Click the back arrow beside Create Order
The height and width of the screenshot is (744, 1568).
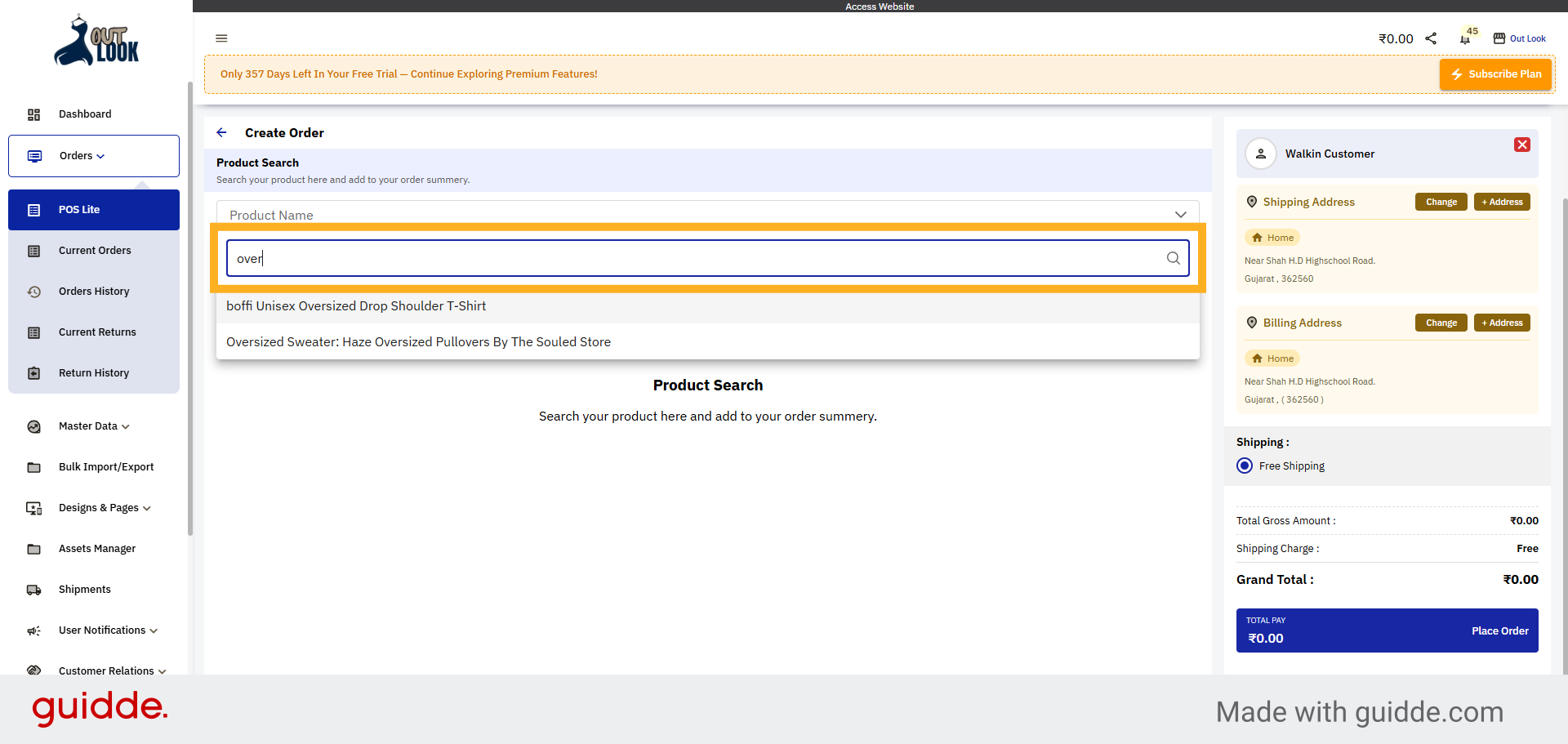(221, 132)
